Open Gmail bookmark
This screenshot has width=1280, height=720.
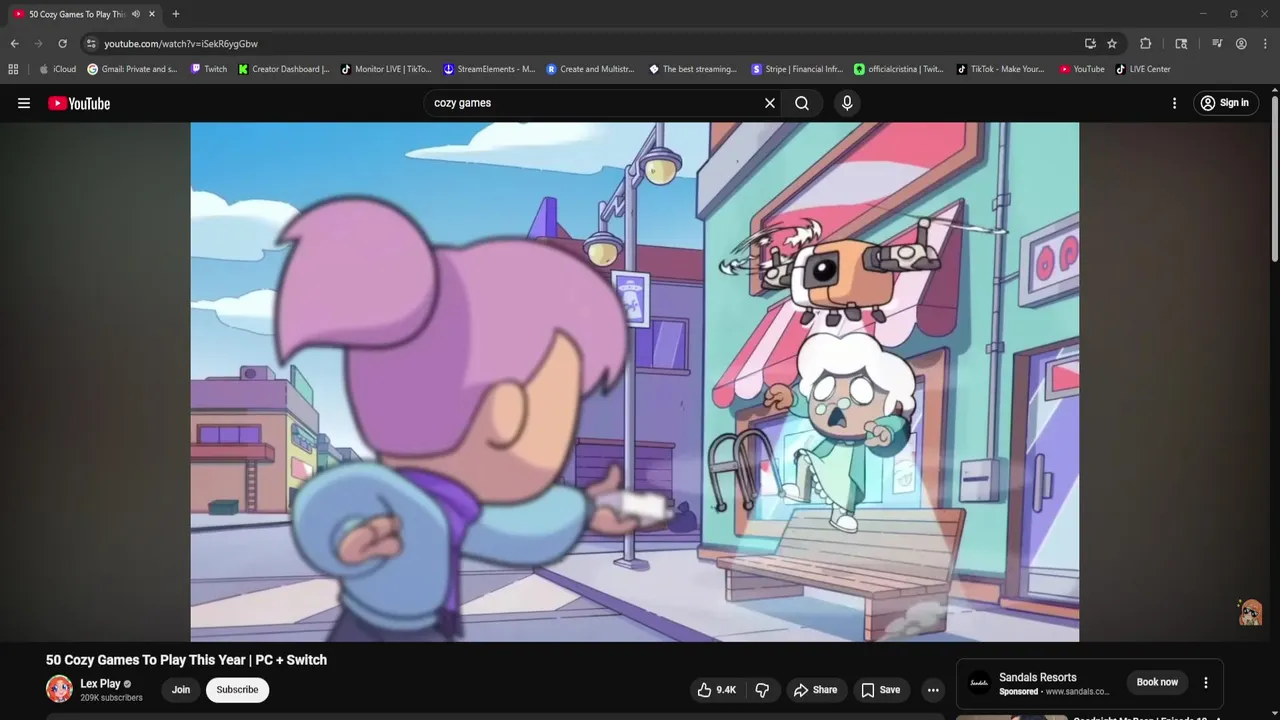tap(132, 69)
